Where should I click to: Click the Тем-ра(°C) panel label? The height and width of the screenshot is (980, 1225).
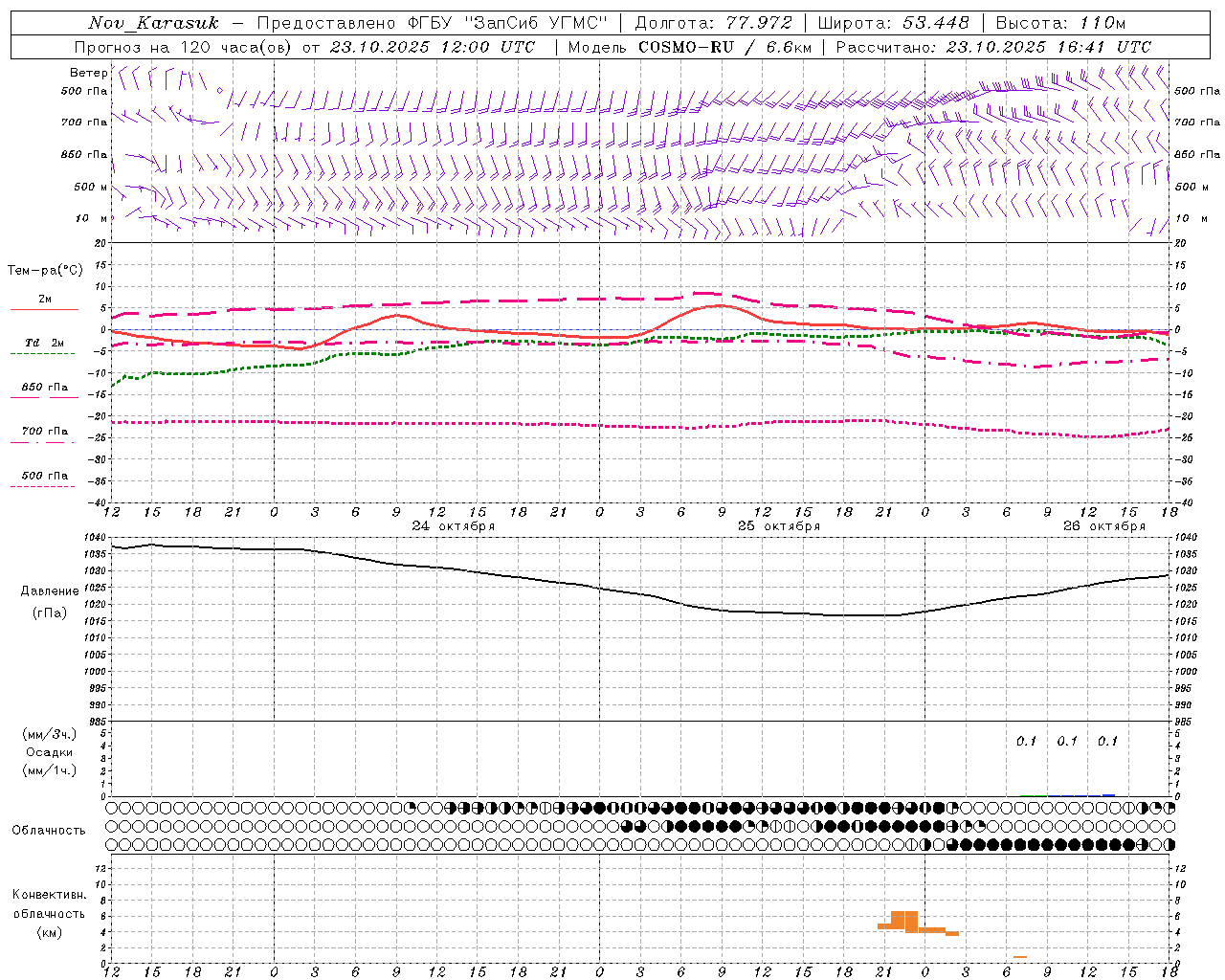(x=45, y=270)
